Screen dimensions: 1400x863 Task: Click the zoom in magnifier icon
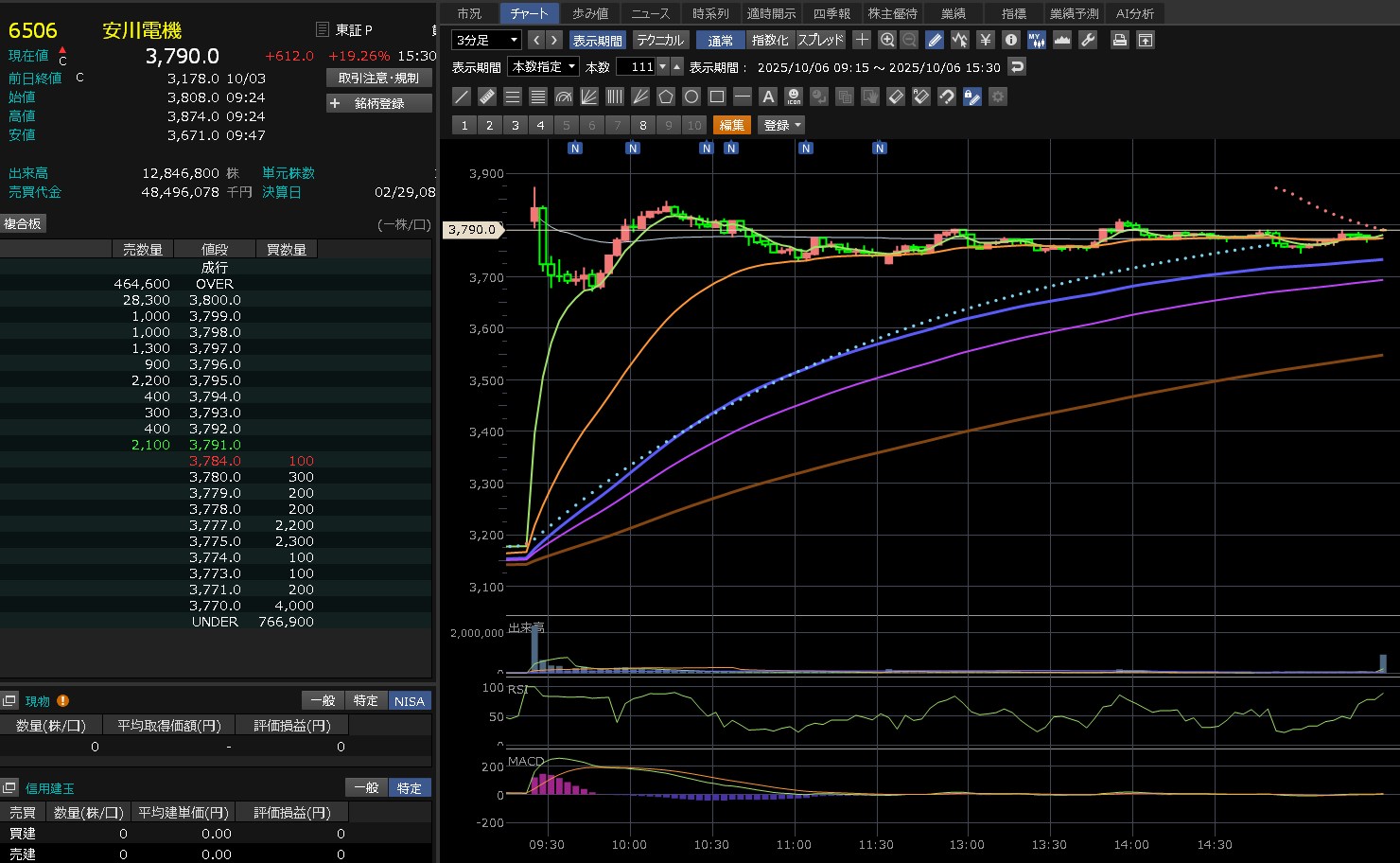(887, 40)
